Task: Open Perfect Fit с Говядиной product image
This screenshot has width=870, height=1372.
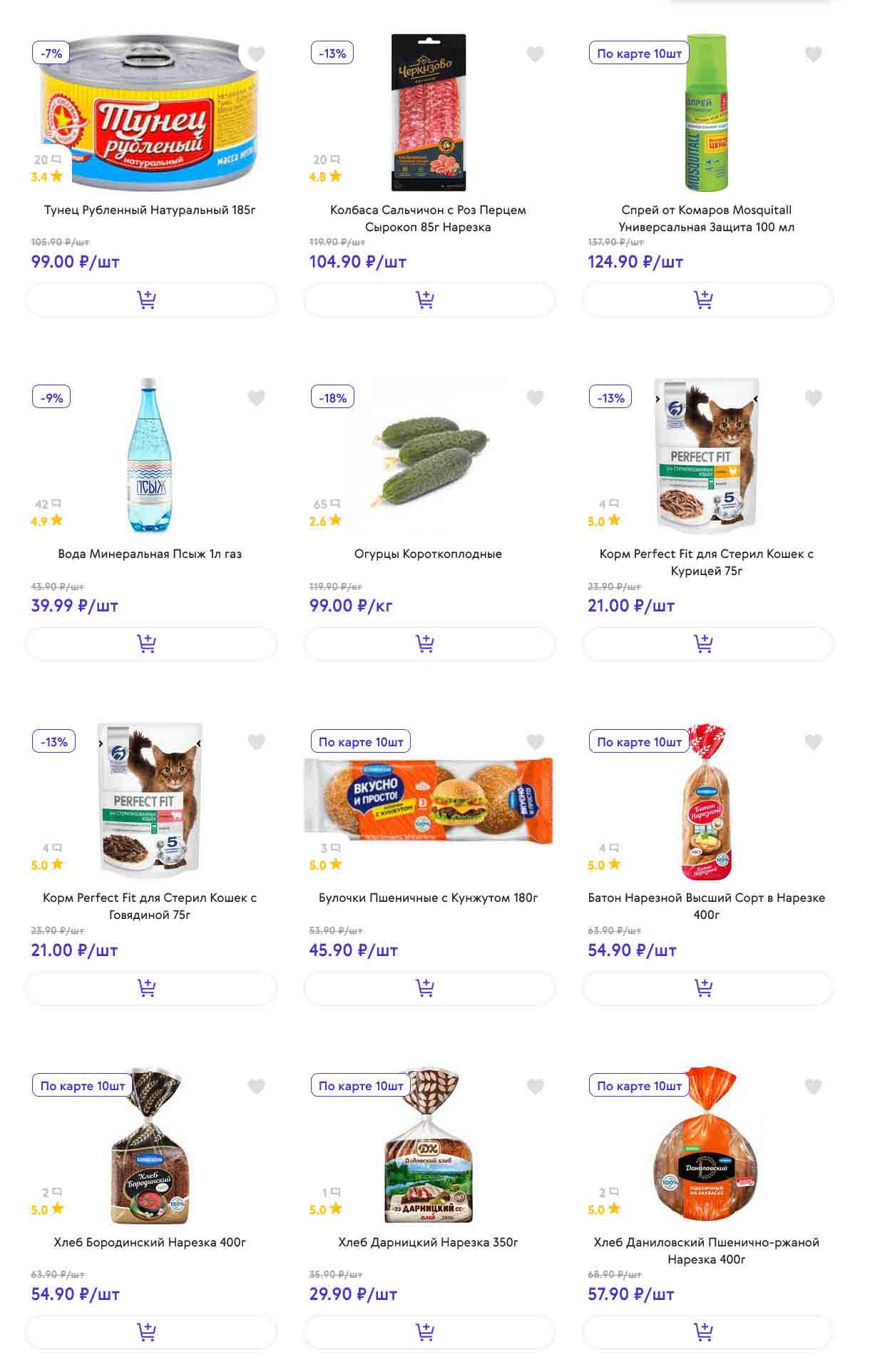Action: point(150,800)
